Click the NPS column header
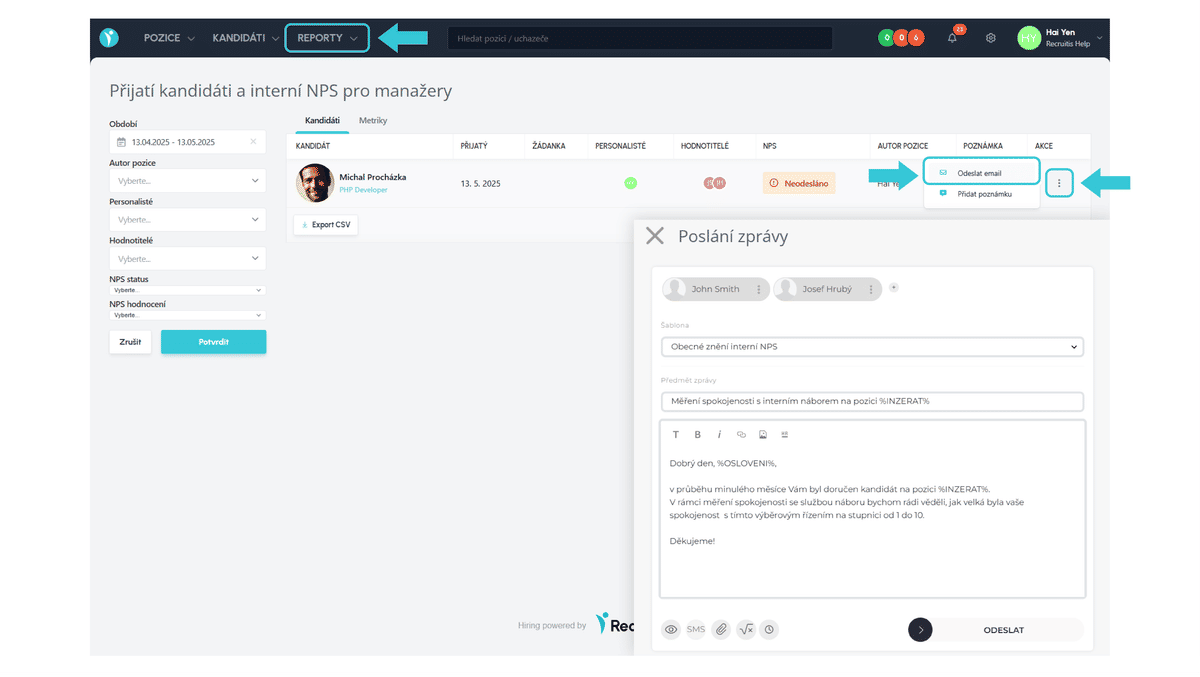Viewport: 1200px width, 677px height. (769, 146)
